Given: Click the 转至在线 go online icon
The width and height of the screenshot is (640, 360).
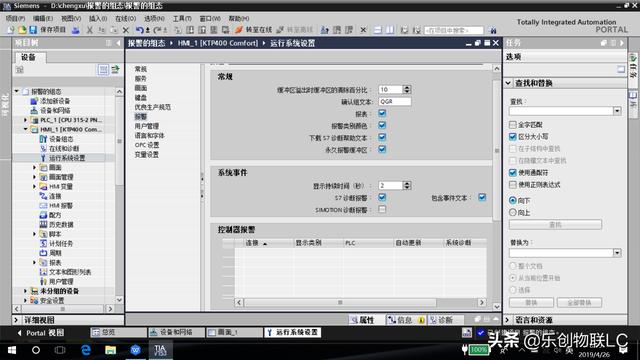Looking at the screenshot, I should (x=239, y=30).
